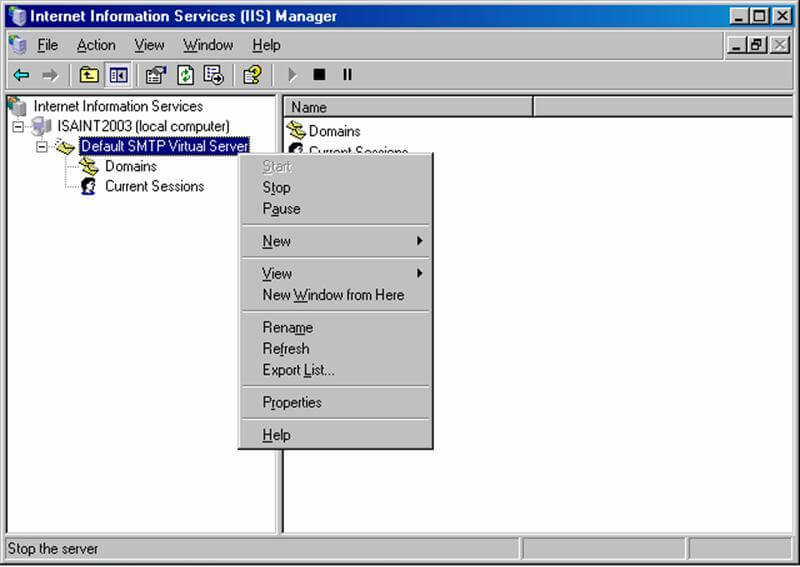Screen dimensions: 800x567
Task: Open the Help menu in menu bar
Action: coord(266,45)
